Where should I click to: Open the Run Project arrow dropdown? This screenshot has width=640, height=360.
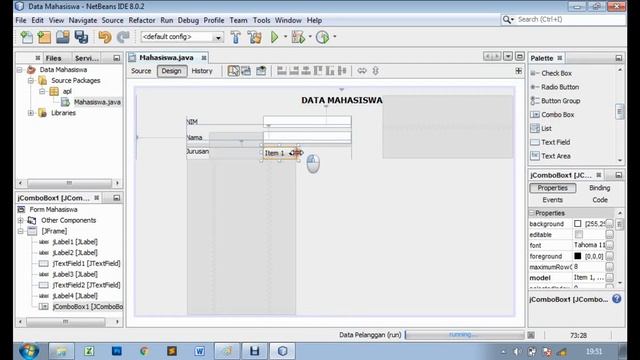click(x=285, y=37)
